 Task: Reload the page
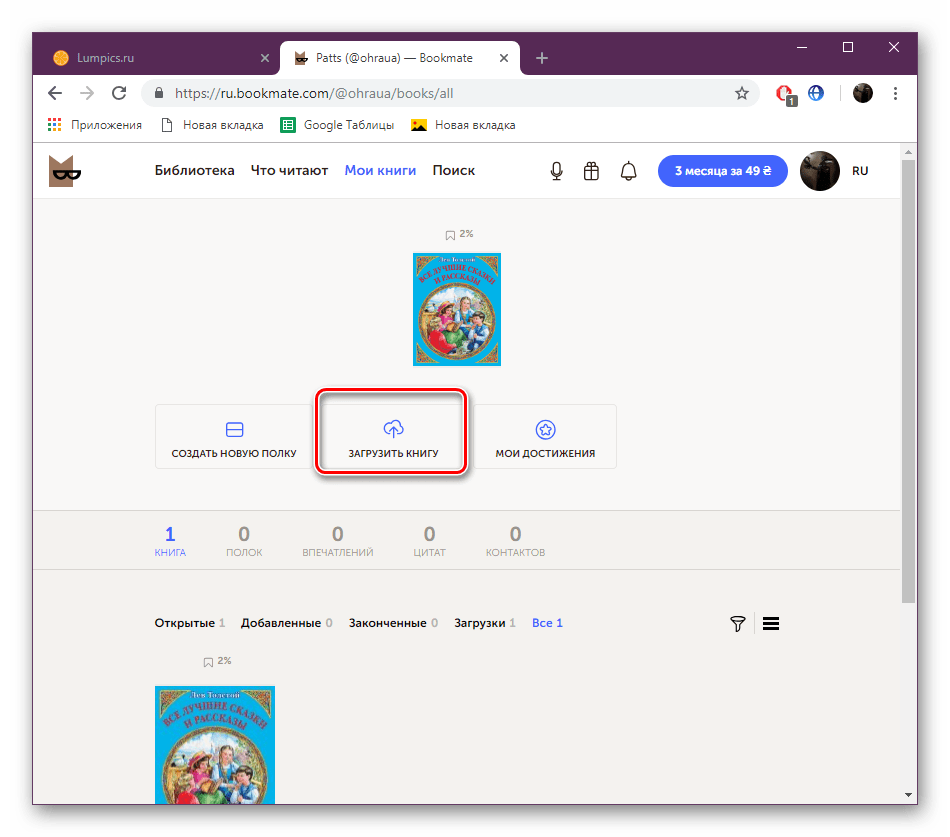119,93
